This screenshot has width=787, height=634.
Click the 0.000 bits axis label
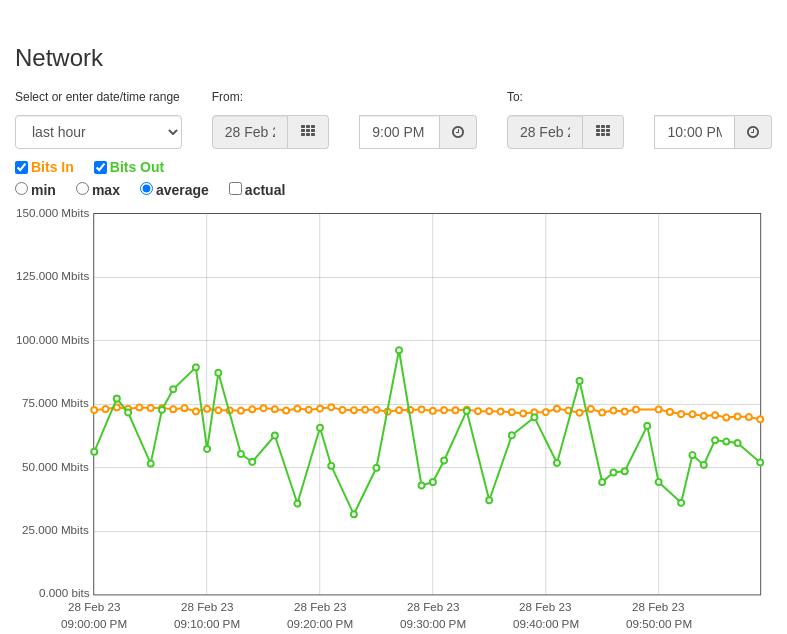click(64, 593)
